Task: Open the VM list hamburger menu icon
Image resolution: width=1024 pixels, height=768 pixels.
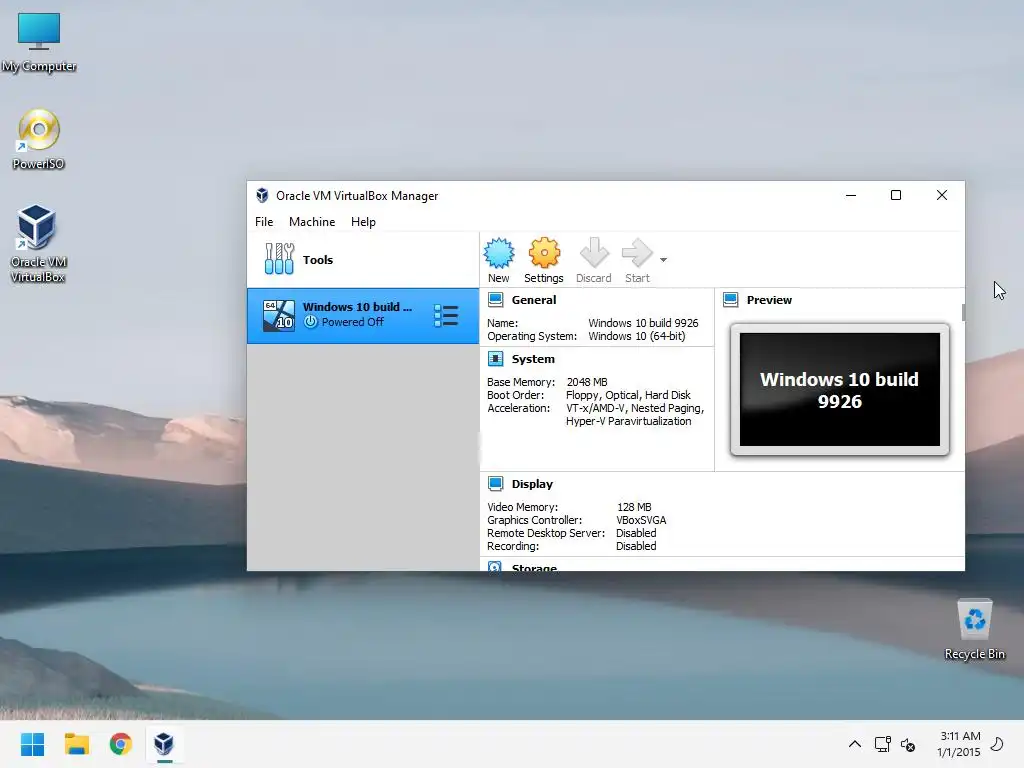Action: [447, 315]
